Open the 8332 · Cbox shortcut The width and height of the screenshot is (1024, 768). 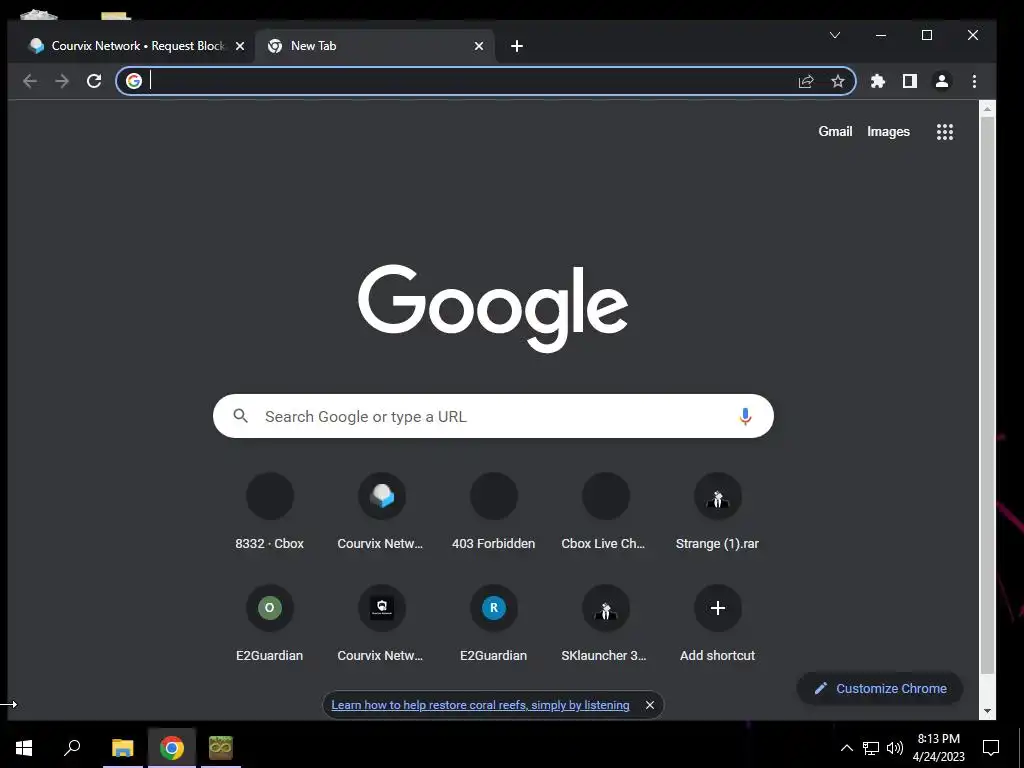coord(270,513)
